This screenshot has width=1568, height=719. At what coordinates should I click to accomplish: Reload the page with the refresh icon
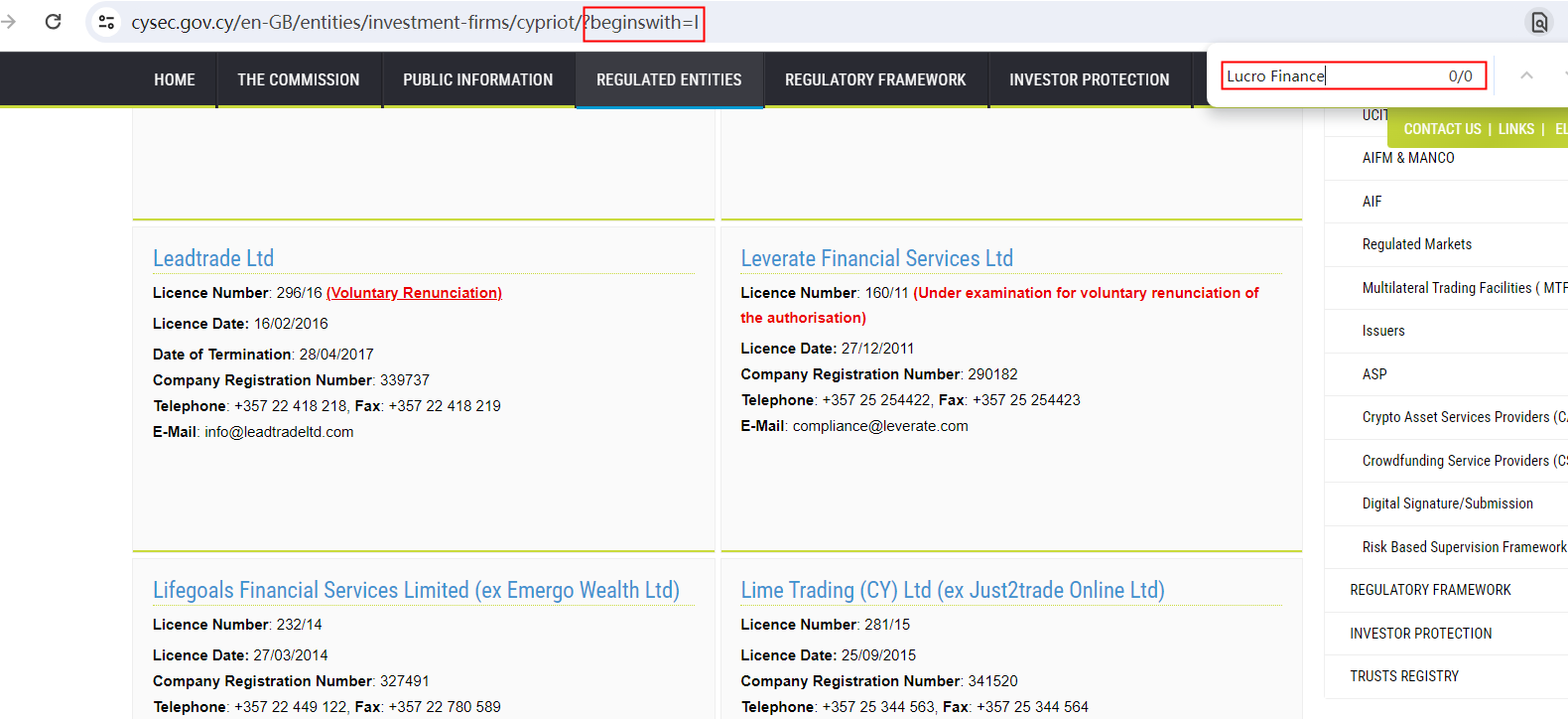pos(54,21)
